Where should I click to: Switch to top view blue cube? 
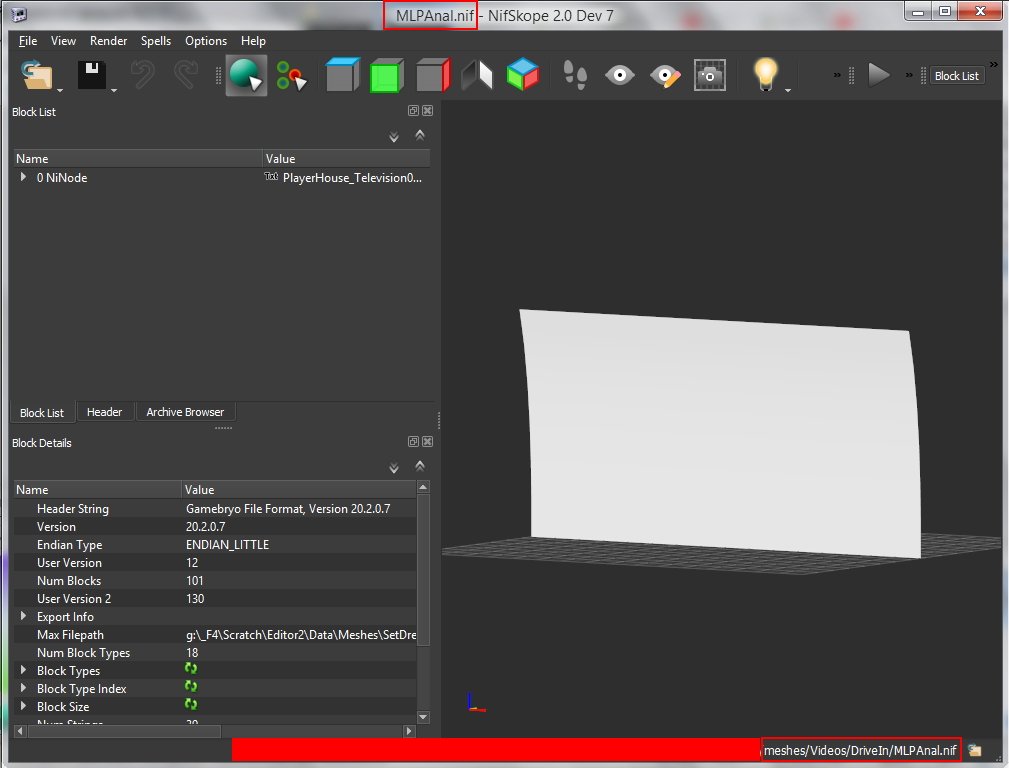(342, 76)
